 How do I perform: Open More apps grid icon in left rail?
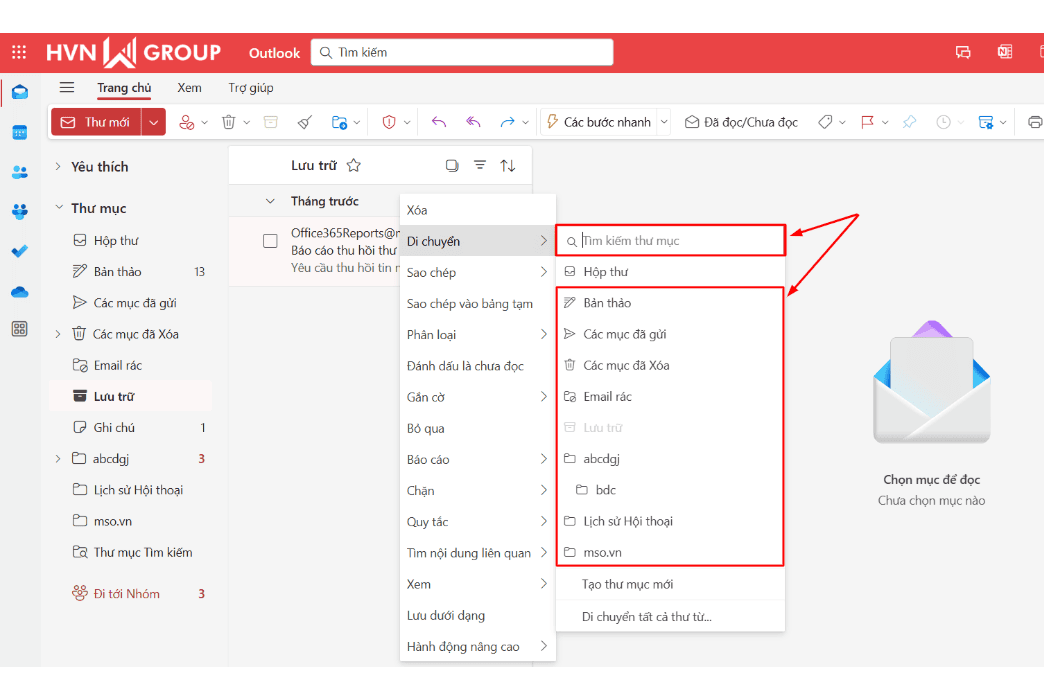(20, 329)
